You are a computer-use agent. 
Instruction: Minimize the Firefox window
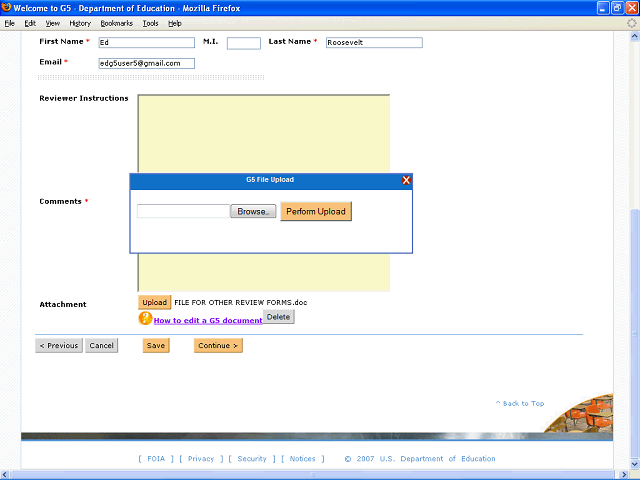(603, 8)
